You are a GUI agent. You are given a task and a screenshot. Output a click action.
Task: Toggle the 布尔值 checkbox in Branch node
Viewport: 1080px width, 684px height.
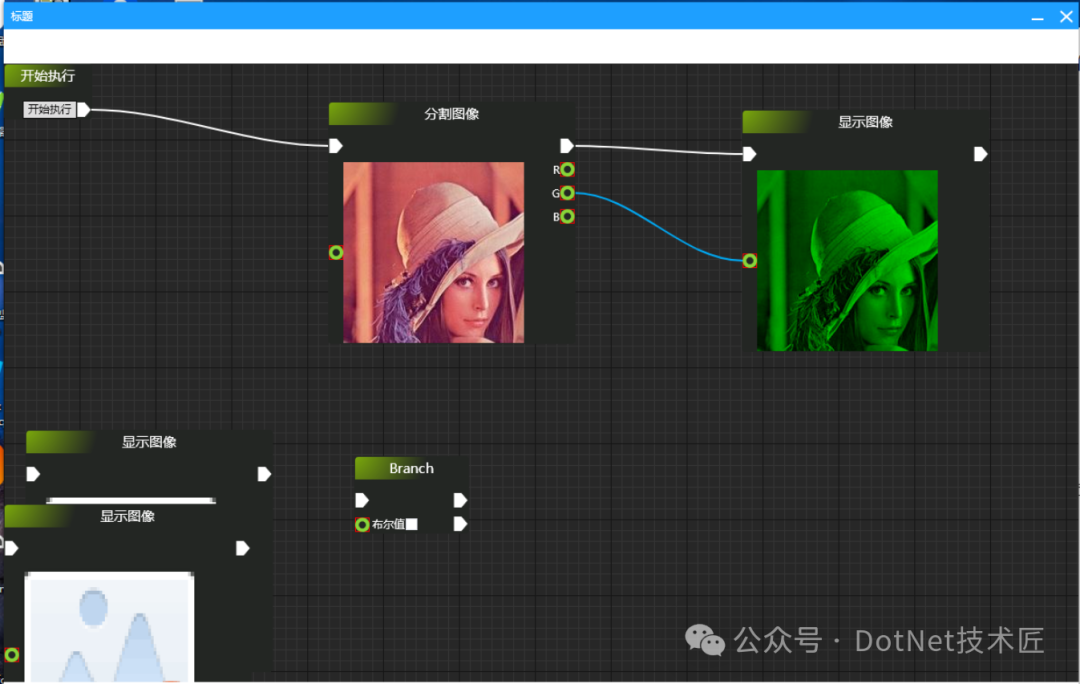click(x=411, y=524)
